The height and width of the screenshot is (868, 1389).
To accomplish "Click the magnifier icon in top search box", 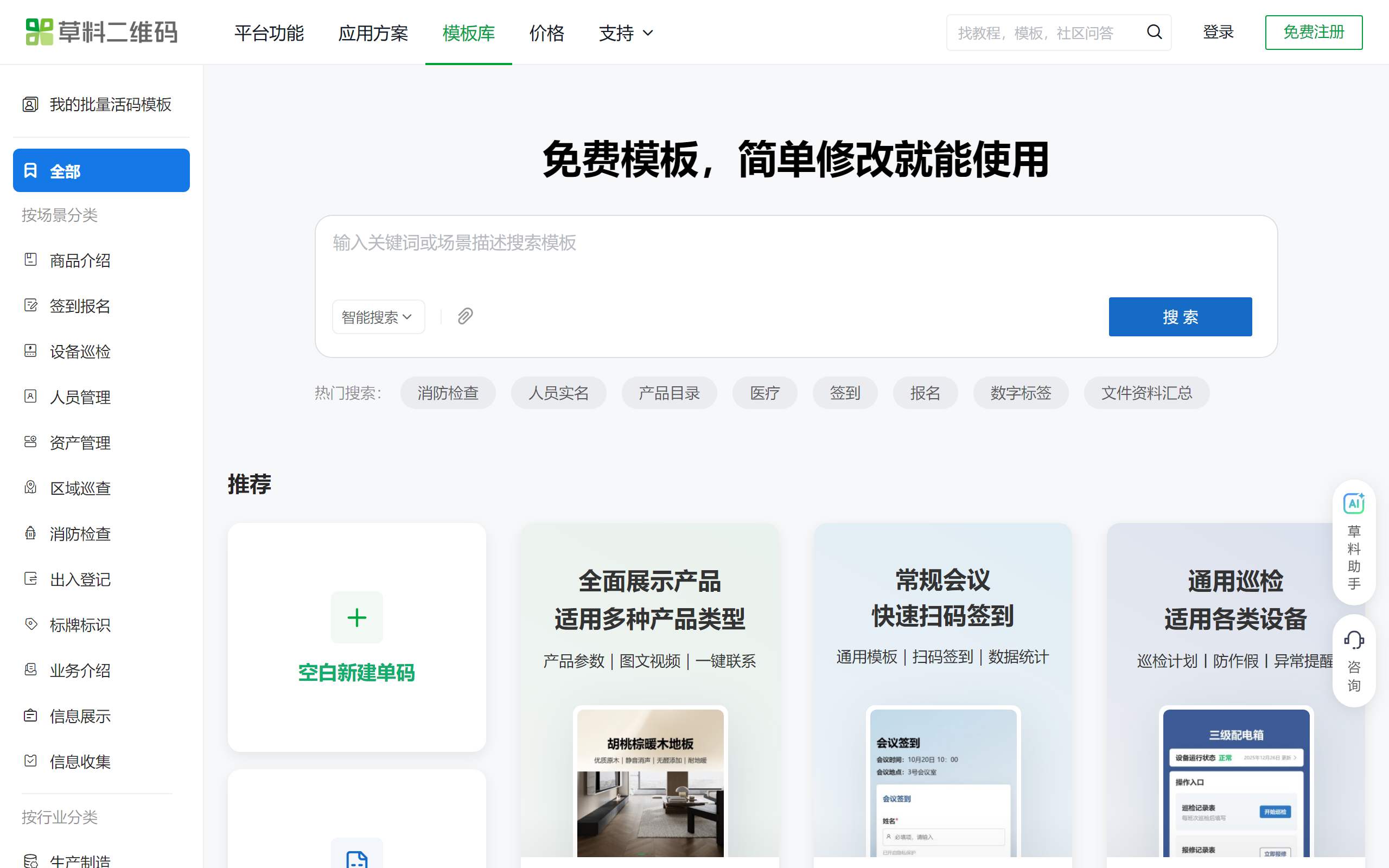I will point(1154,32).
